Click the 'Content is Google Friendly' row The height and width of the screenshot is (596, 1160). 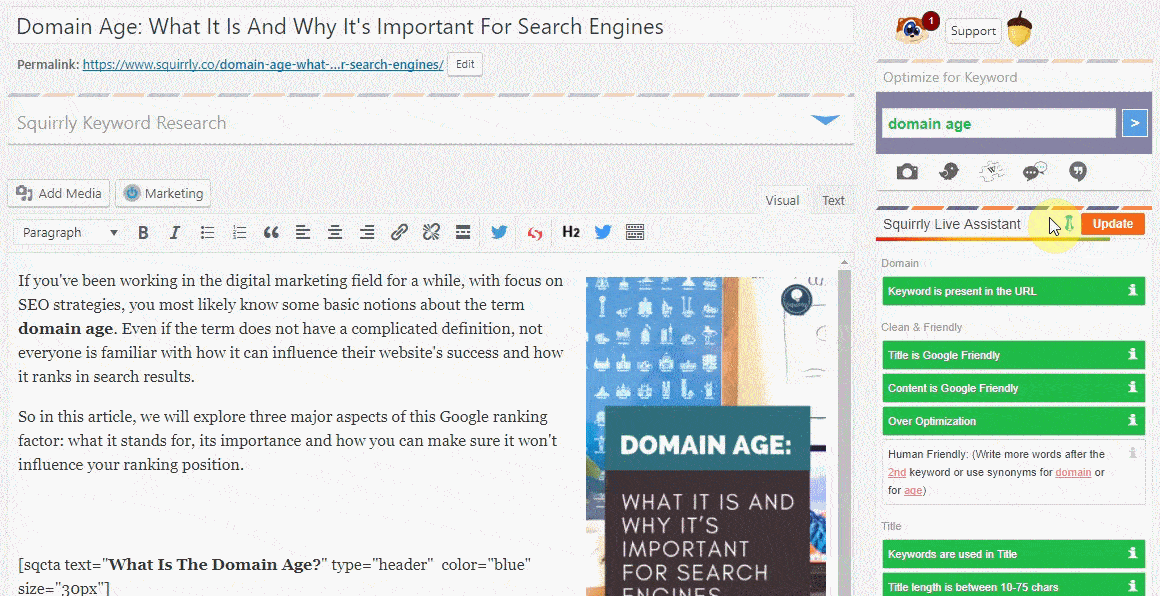click(1014, 387)
